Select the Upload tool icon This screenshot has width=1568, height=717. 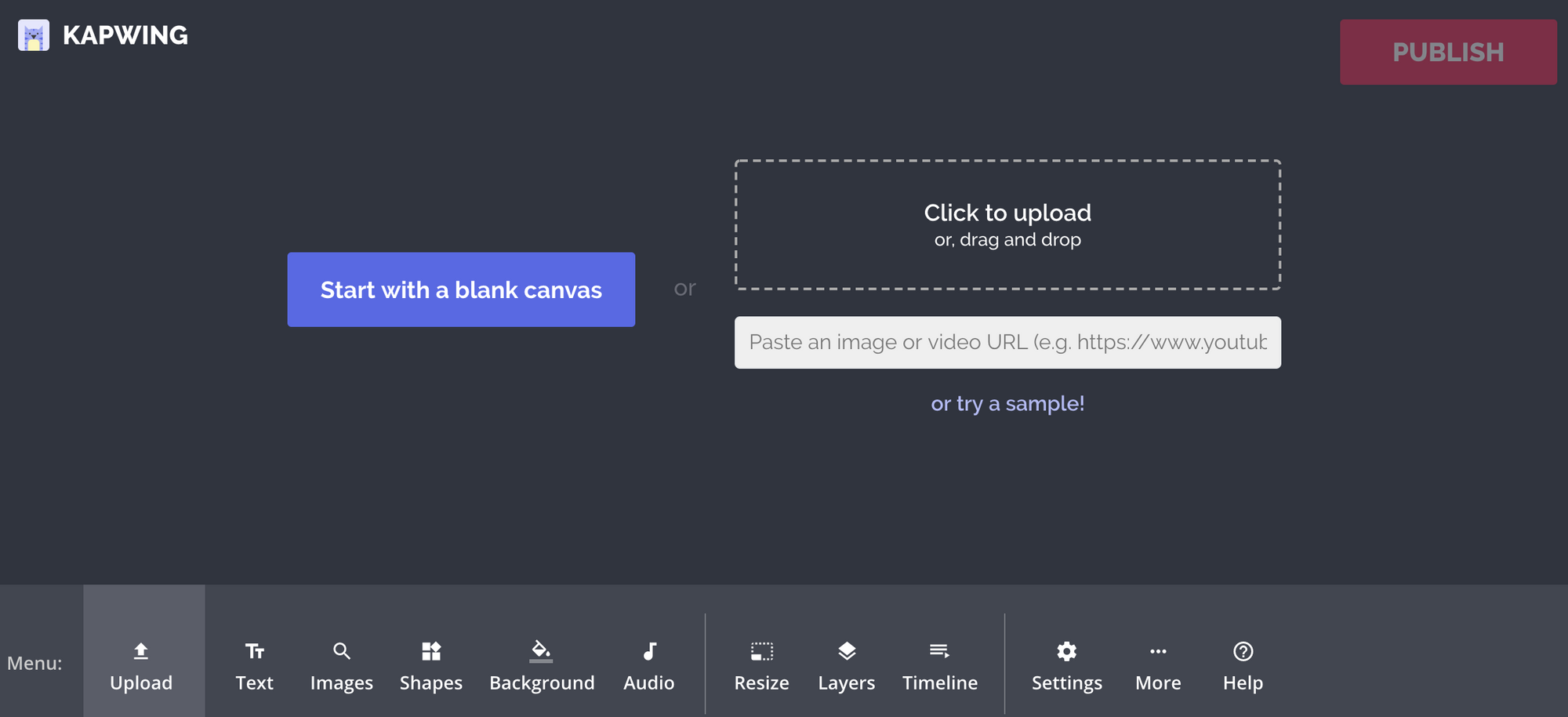(141, 651)
